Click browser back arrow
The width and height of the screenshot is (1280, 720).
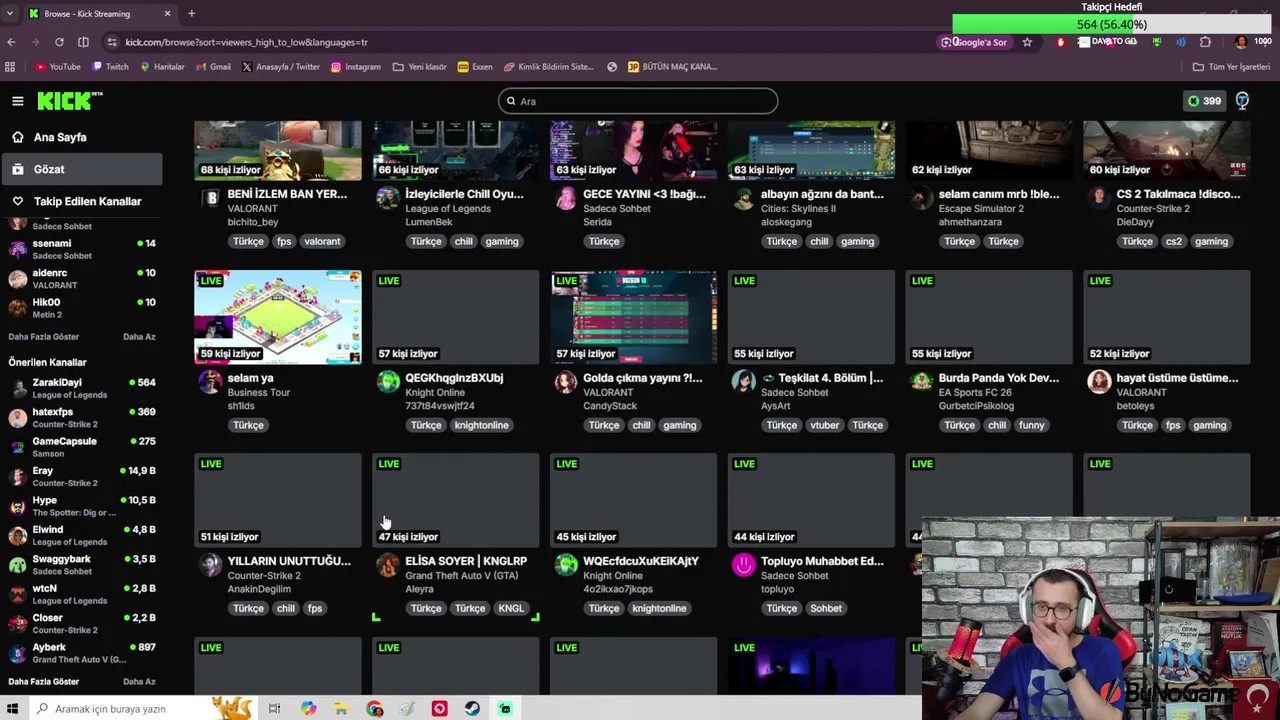(11, 42)
